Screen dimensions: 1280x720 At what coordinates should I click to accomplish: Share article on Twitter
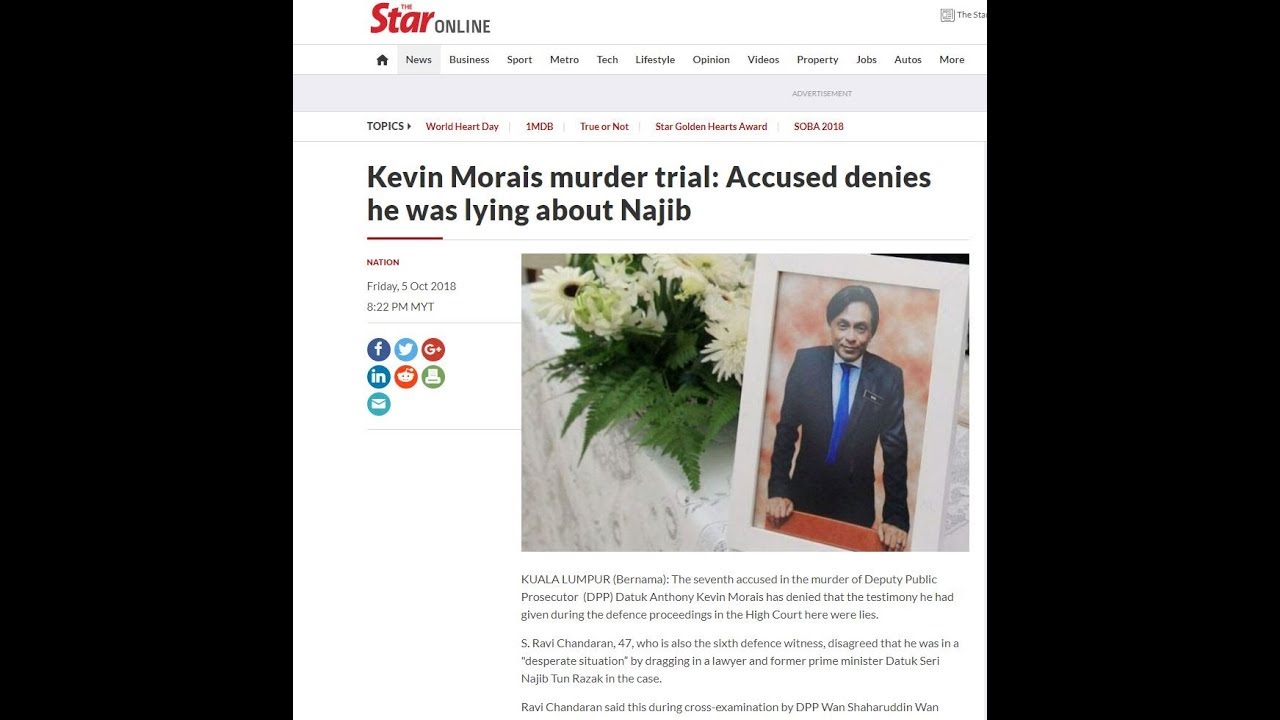(x=406, y=349)
